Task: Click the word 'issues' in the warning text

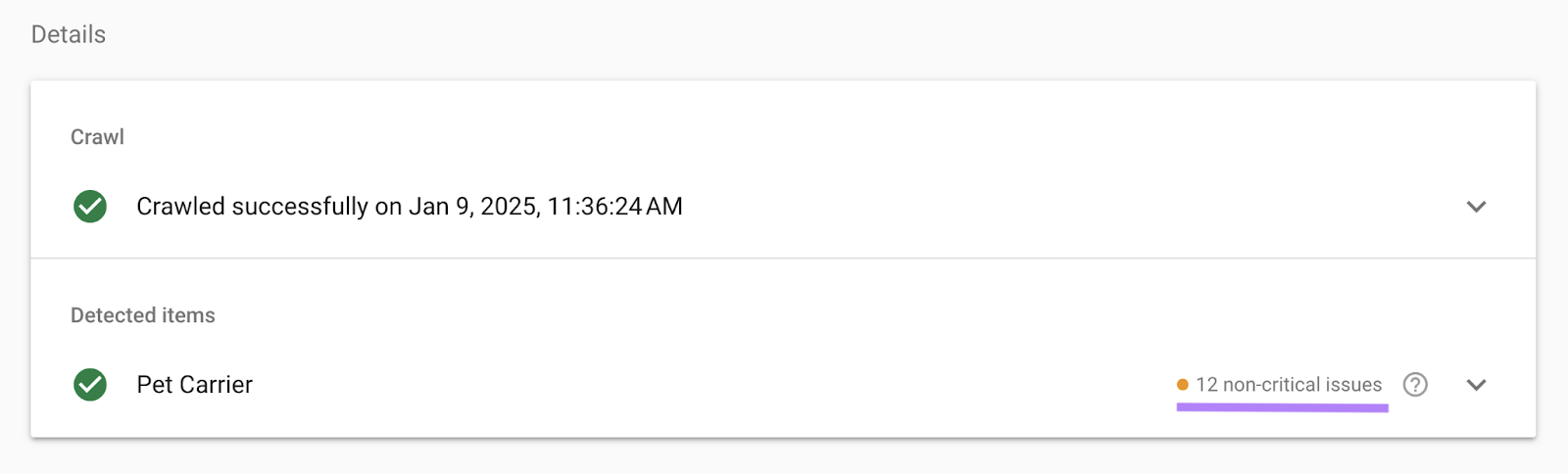Action: tap(1352, 385)
